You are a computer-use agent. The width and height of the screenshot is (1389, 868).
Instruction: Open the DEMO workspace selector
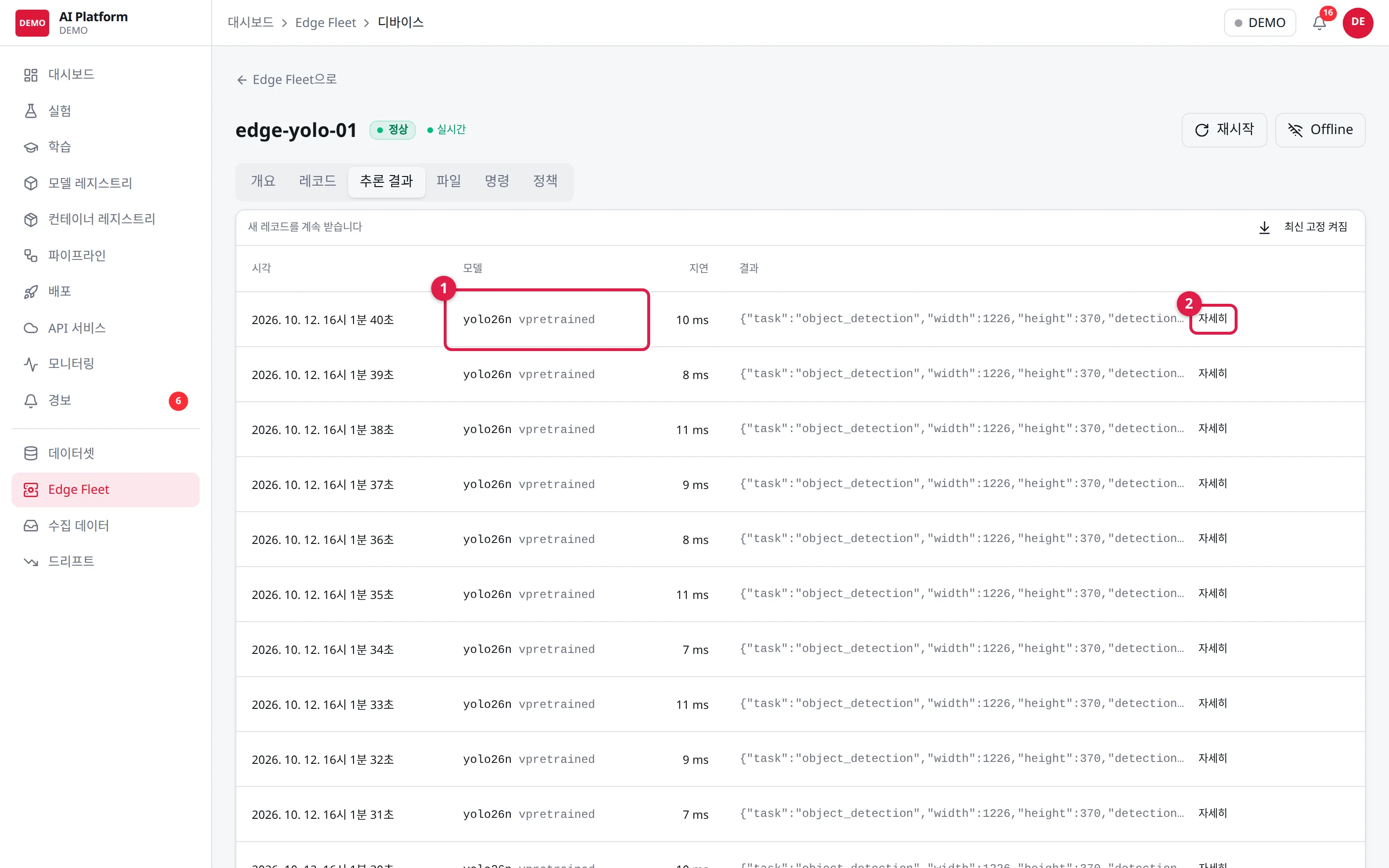[1260, 23]
